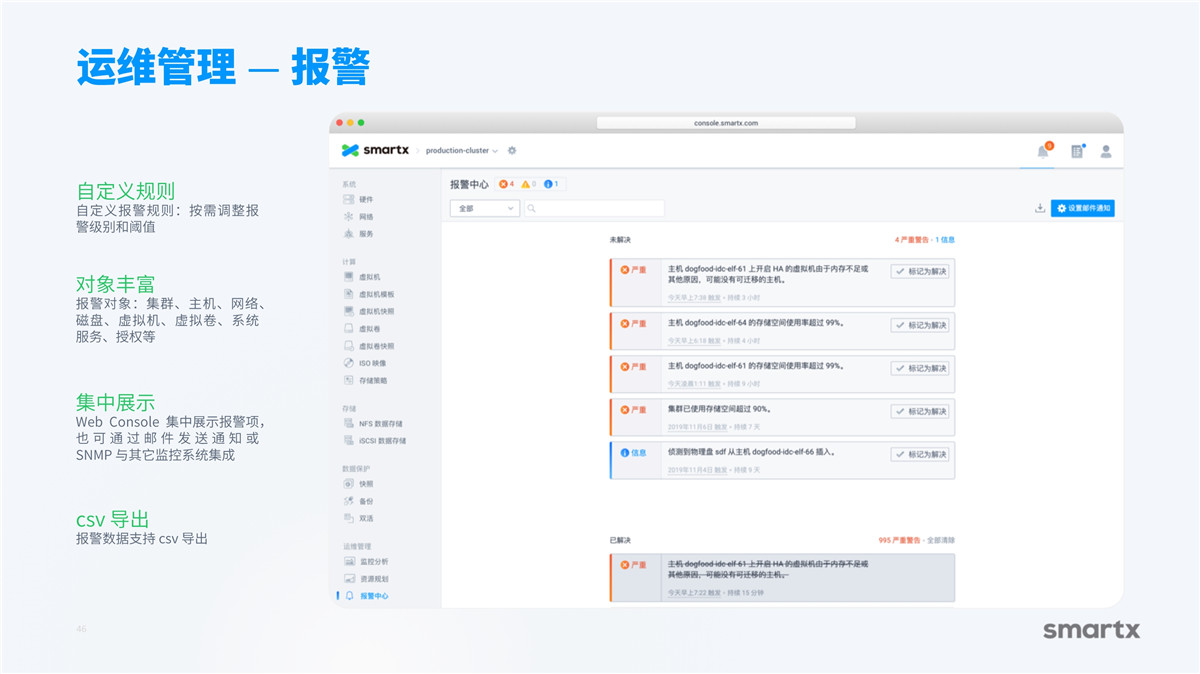Open the 集群已使用存储空间超过 90% alarm text
This screenshot has height=674, width=1200.
coord(719,409)
